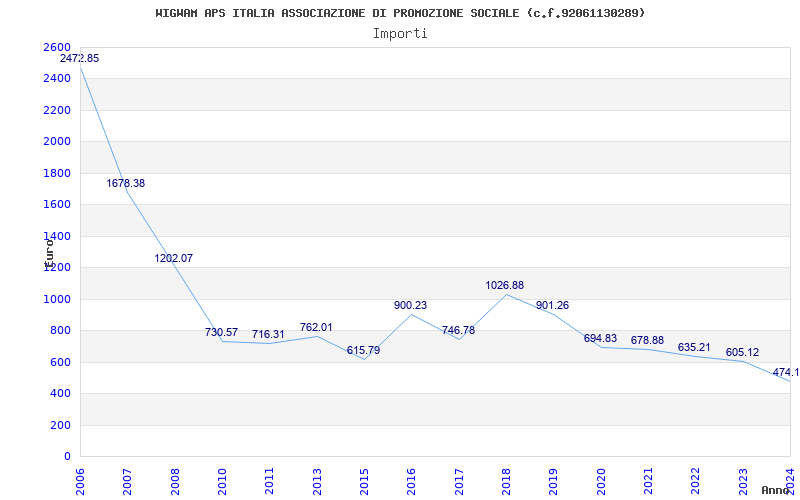Click the 1000 y-axis tick label
This screenshot has width=800, height=500.
point(57,299)
